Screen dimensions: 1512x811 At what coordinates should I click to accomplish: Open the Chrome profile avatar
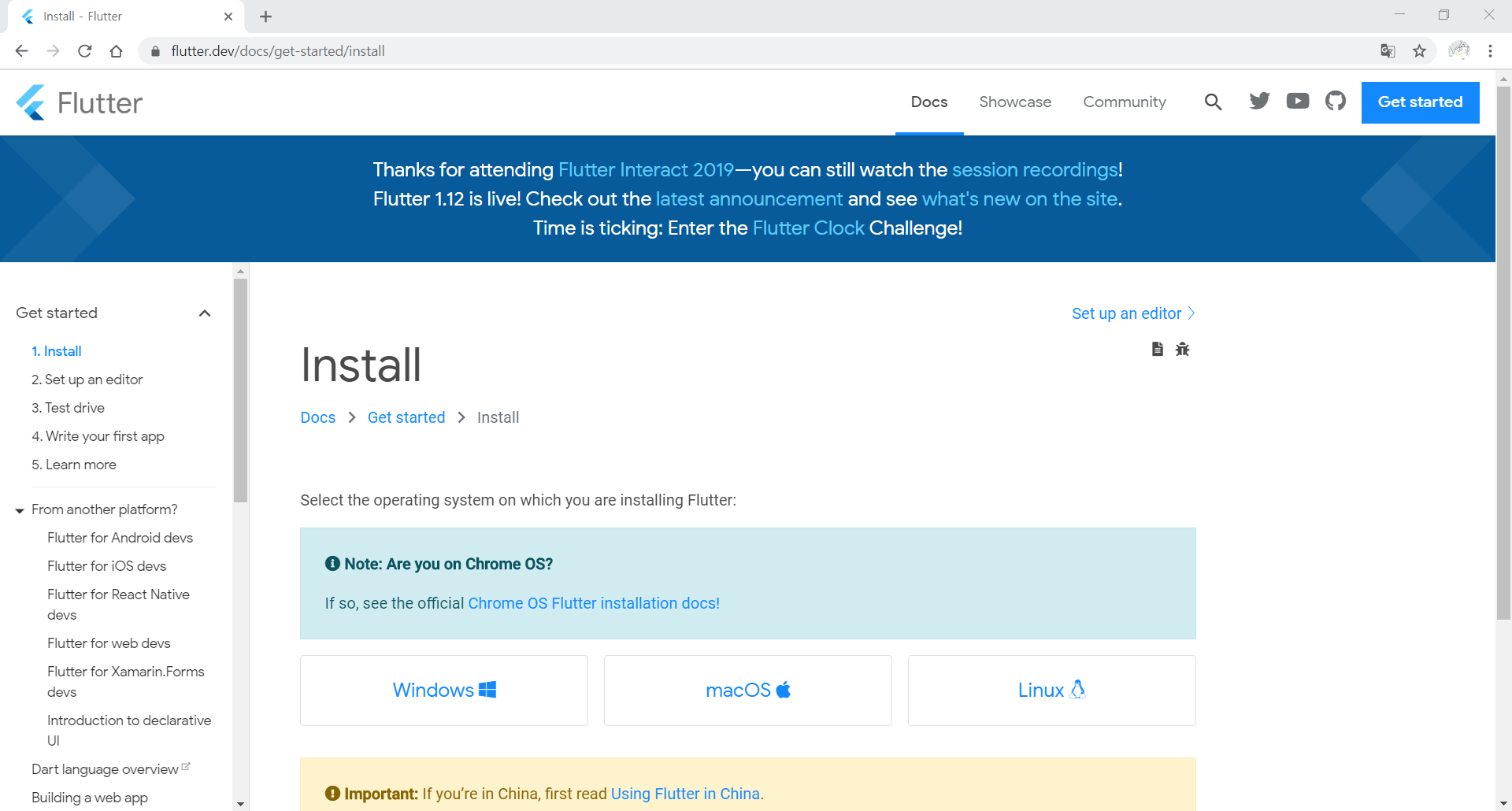[1458, 50]
